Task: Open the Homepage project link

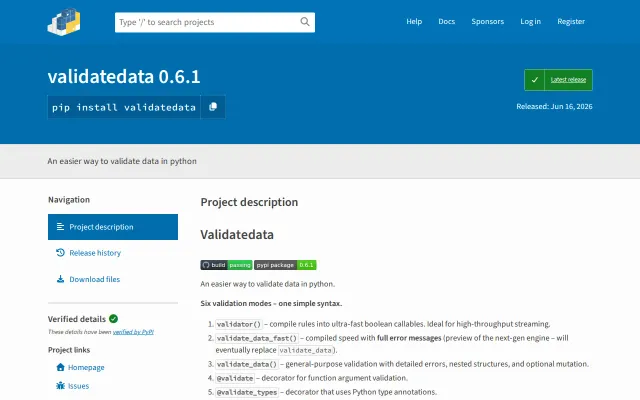Action: (86, 367)
